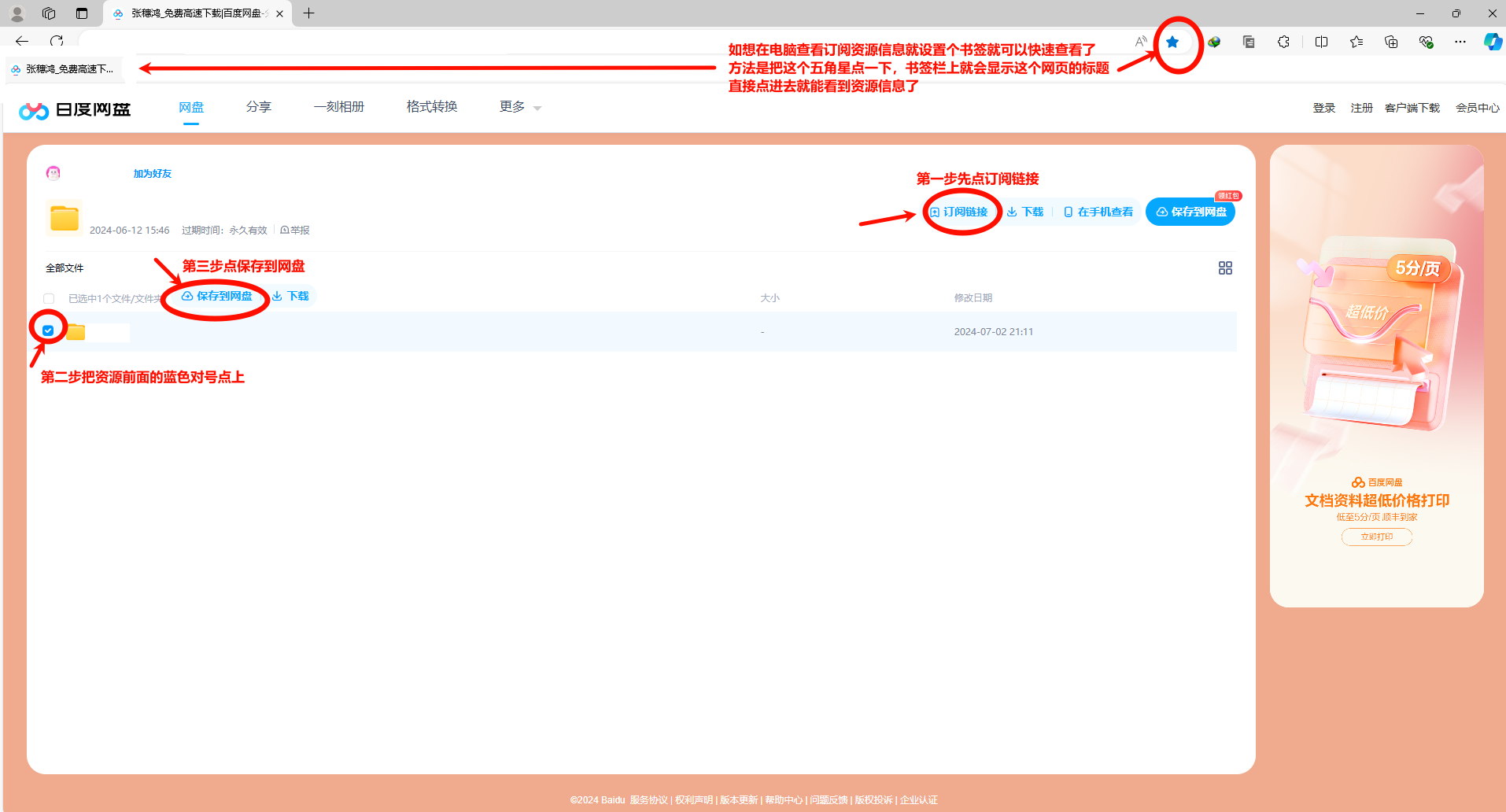Click 下载 in the file list toolbar
This screenshot has width=1506, height=812.
291,296
